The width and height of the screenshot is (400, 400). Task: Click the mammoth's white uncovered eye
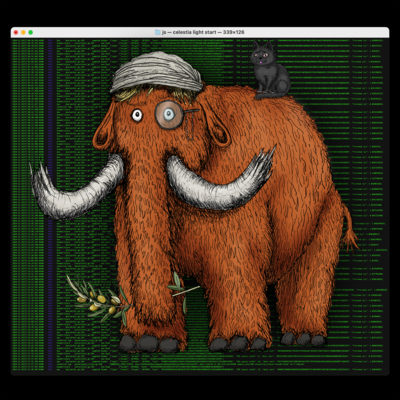(x=137, y=115)
